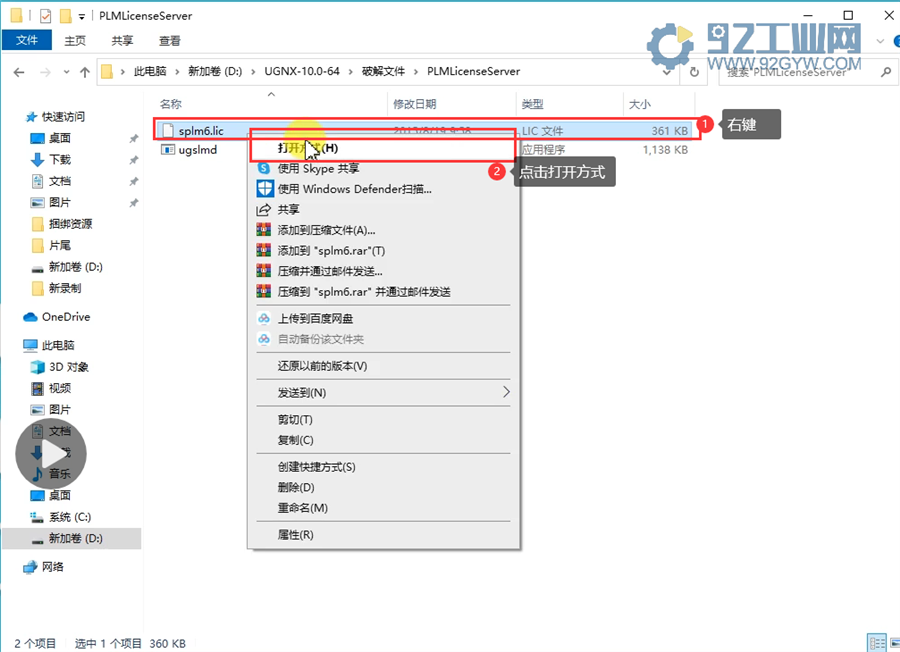Viewport: 900px width, 652px height.
Task: Click 此电脑 in the address bar breadcrumb
Action: (150, 72)
